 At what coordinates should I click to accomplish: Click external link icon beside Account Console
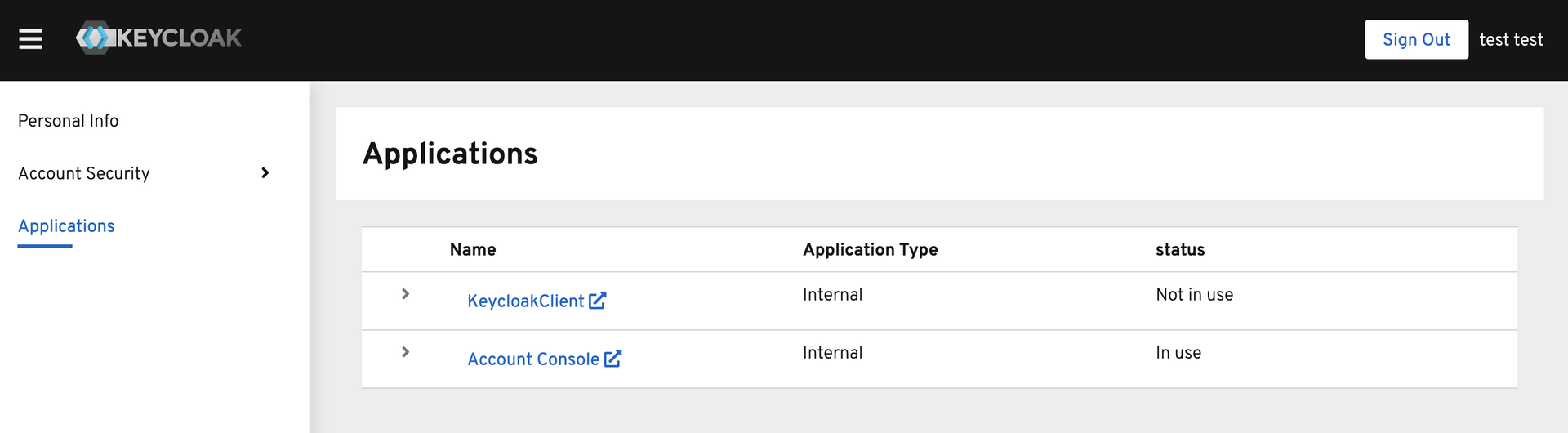tap(612, 359)
